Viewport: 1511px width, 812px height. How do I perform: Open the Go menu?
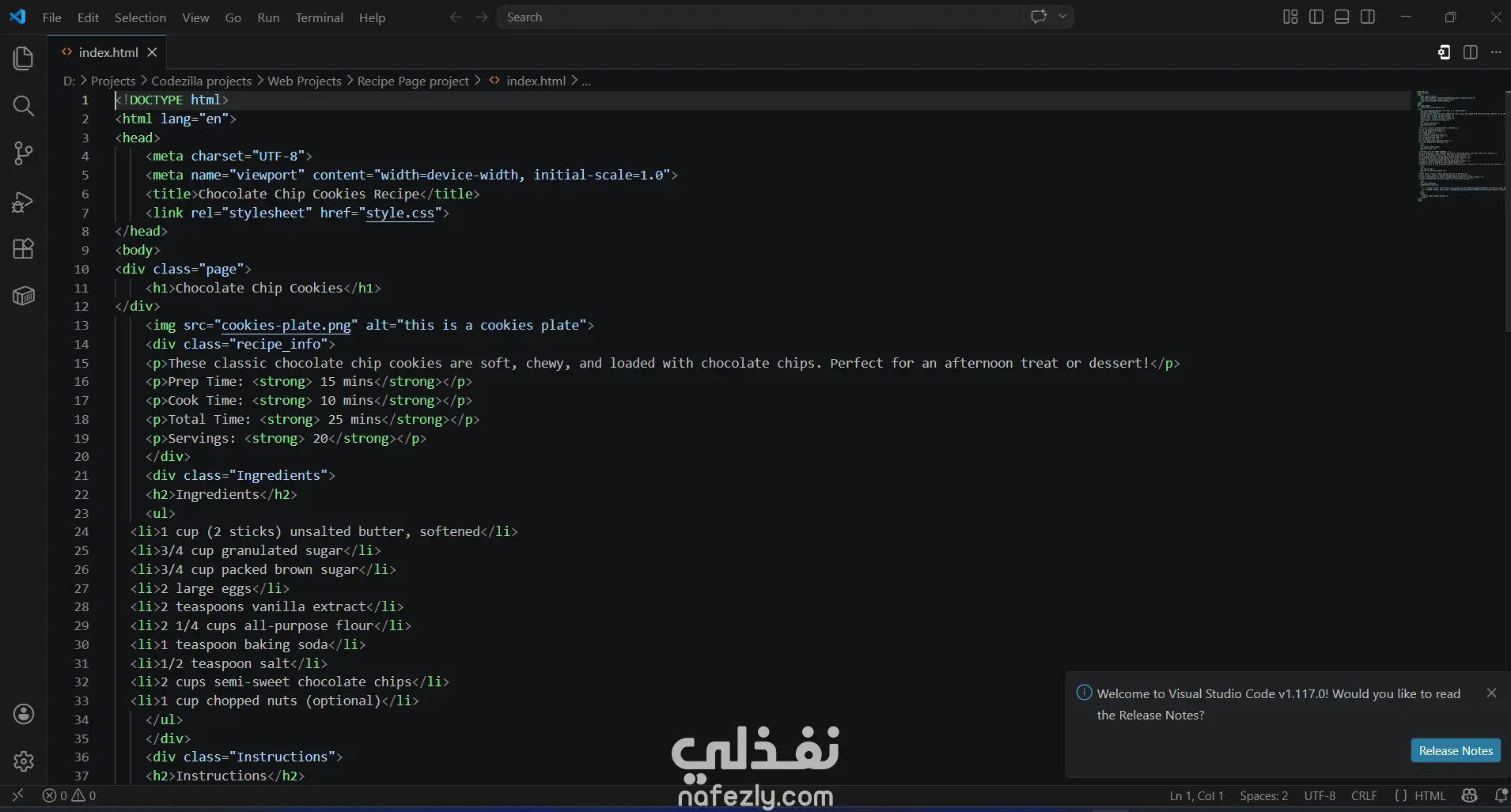233,17
